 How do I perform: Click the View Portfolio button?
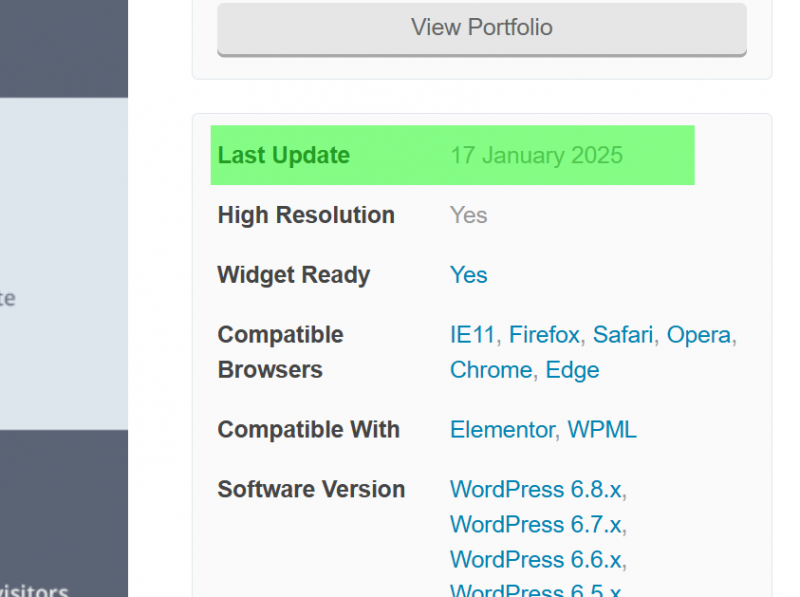[x=481, y=28]
